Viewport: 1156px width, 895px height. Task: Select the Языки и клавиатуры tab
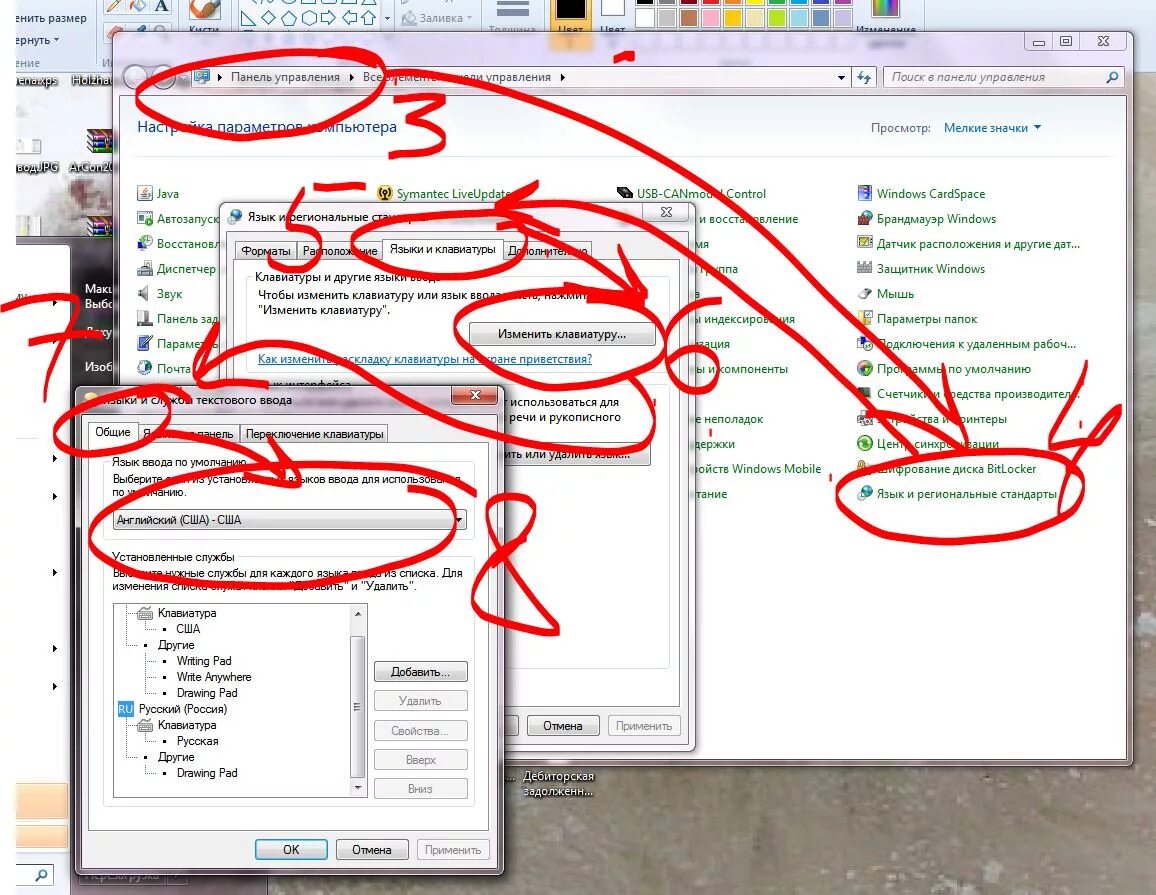click(x=442, y=249)
